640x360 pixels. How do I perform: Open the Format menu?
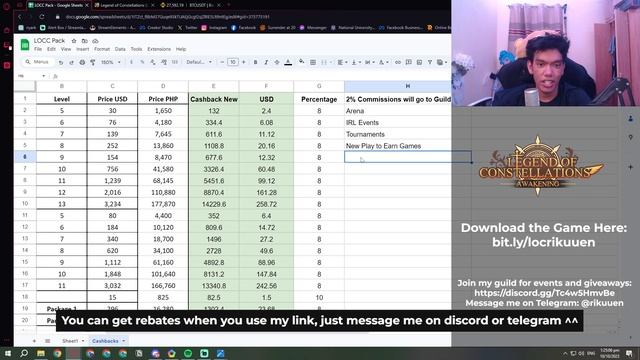(x=102, y=49)
